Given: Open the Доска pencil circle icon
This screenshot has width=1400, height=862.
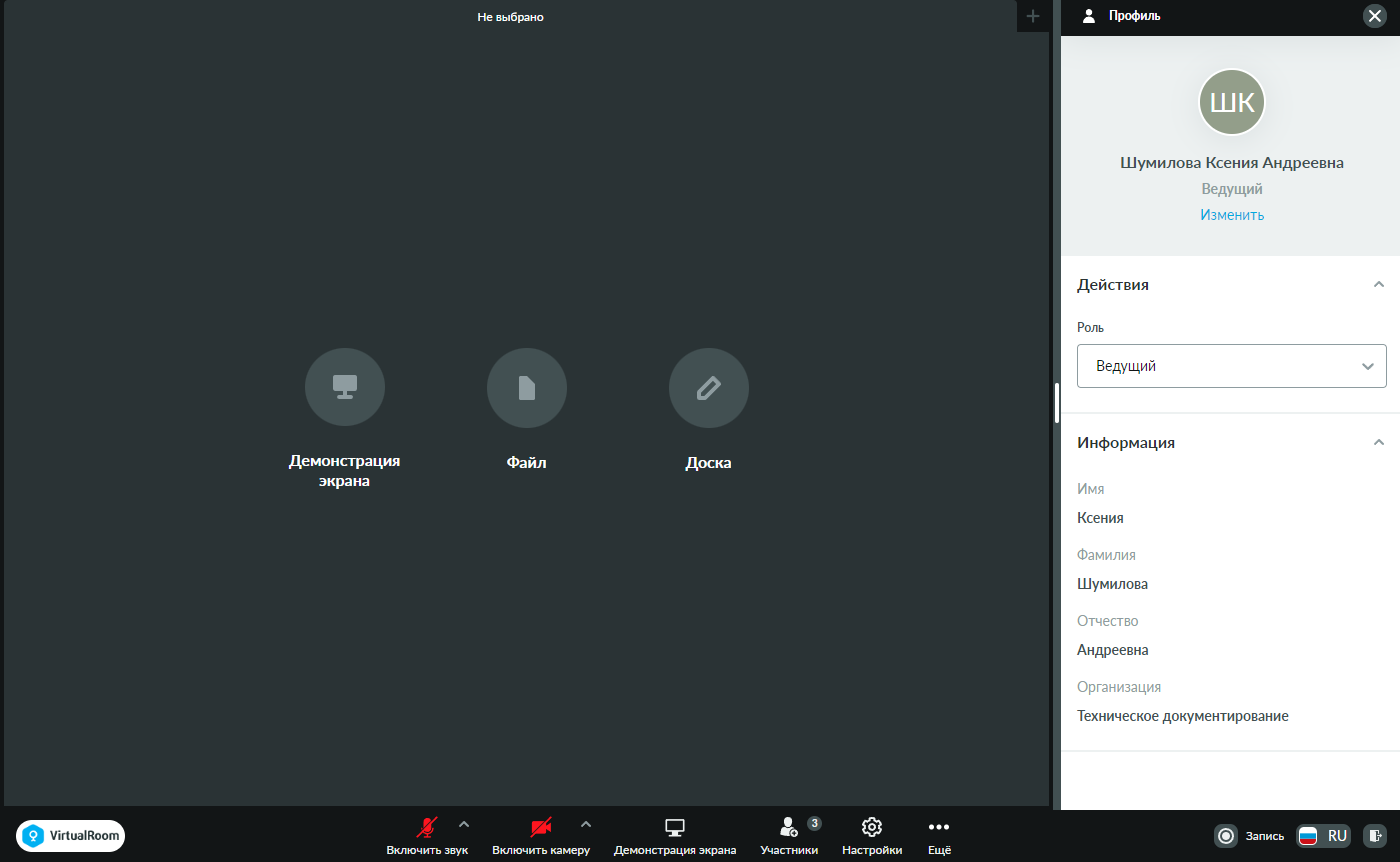Looking at the screenshot, I should (x=709, y=388).
